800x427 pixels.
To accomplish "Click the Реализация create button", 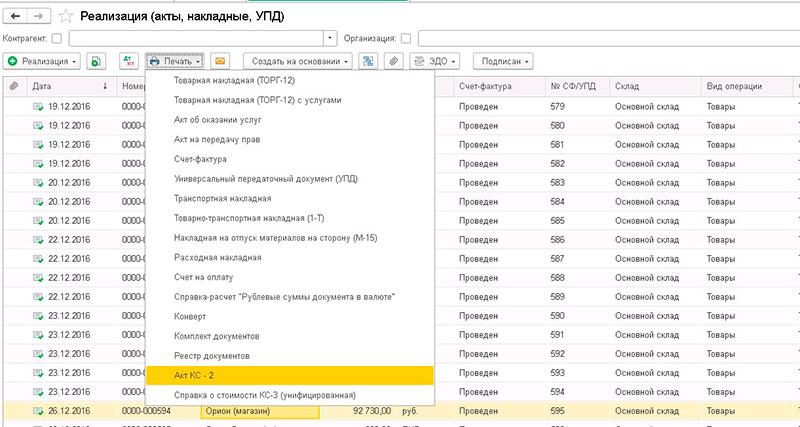I will click(43, 62).
